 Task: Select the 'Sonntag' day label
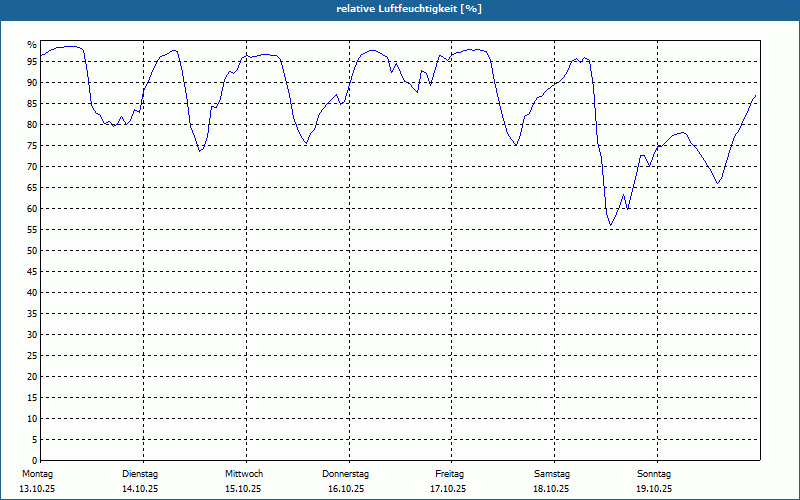[654, 474]
